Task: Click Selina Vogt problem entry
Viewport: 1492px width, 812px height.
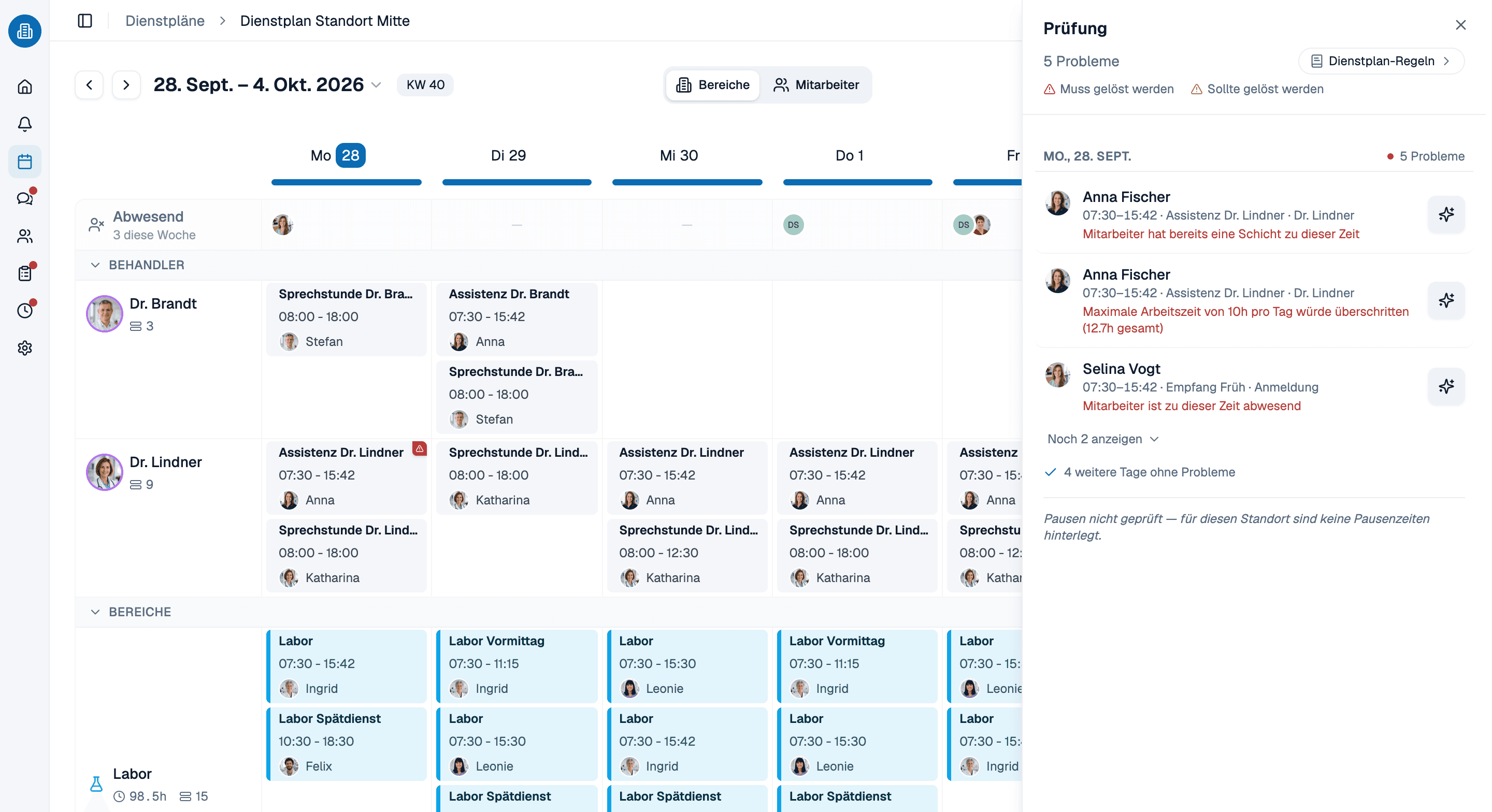Action: 1253,387
